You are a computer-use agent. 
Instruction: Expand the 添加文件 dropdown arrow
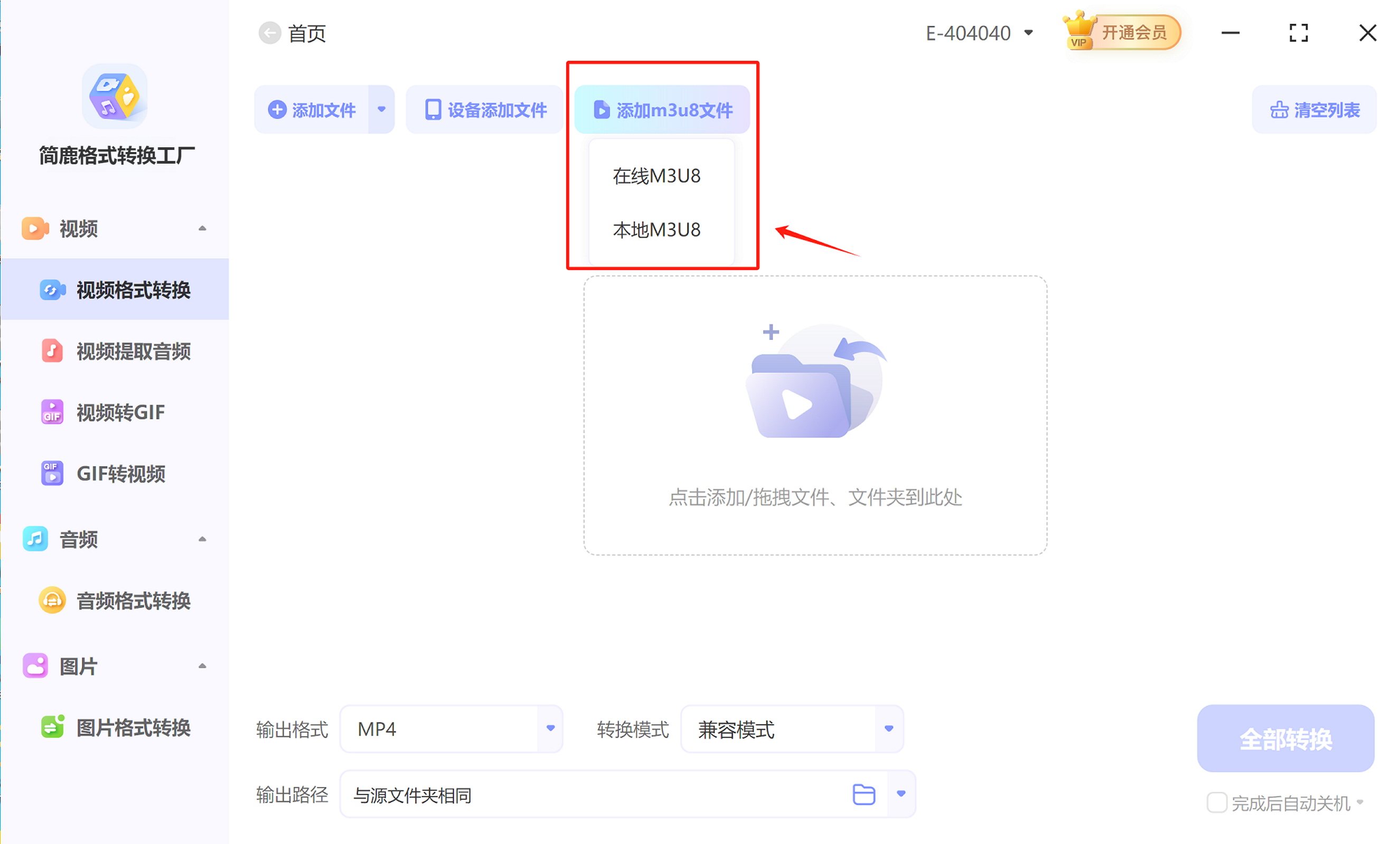[x=381, y=110]
